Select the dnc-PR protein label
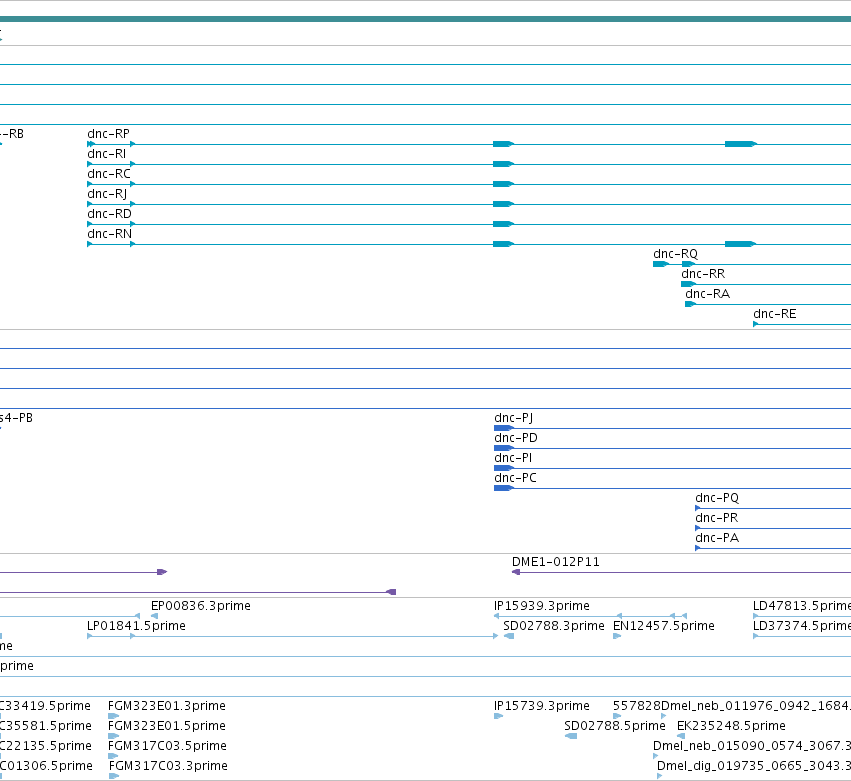851x781 pixels. (716, 518)
